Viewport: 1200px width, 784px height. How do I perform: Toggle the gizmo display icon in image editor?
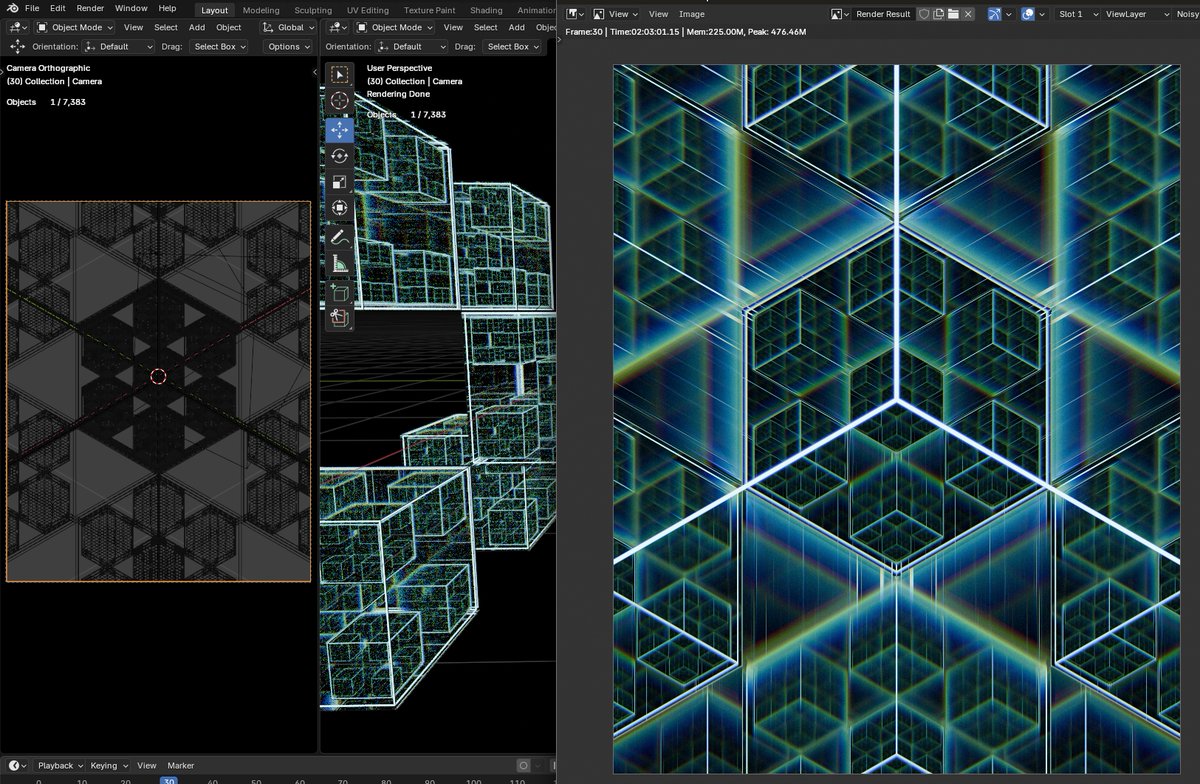pos(994,14)
